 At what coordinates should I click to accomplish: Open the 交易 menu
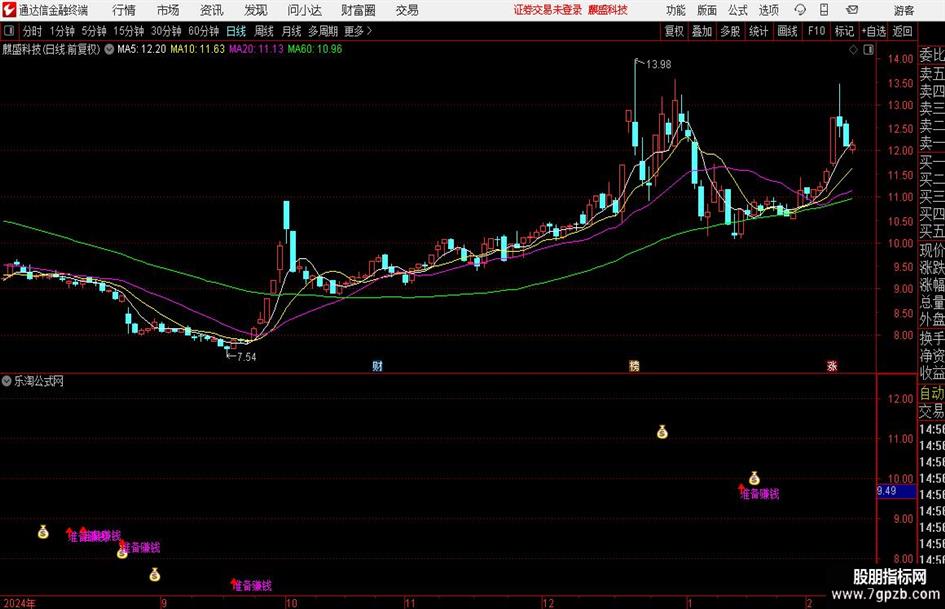point(407,10)
